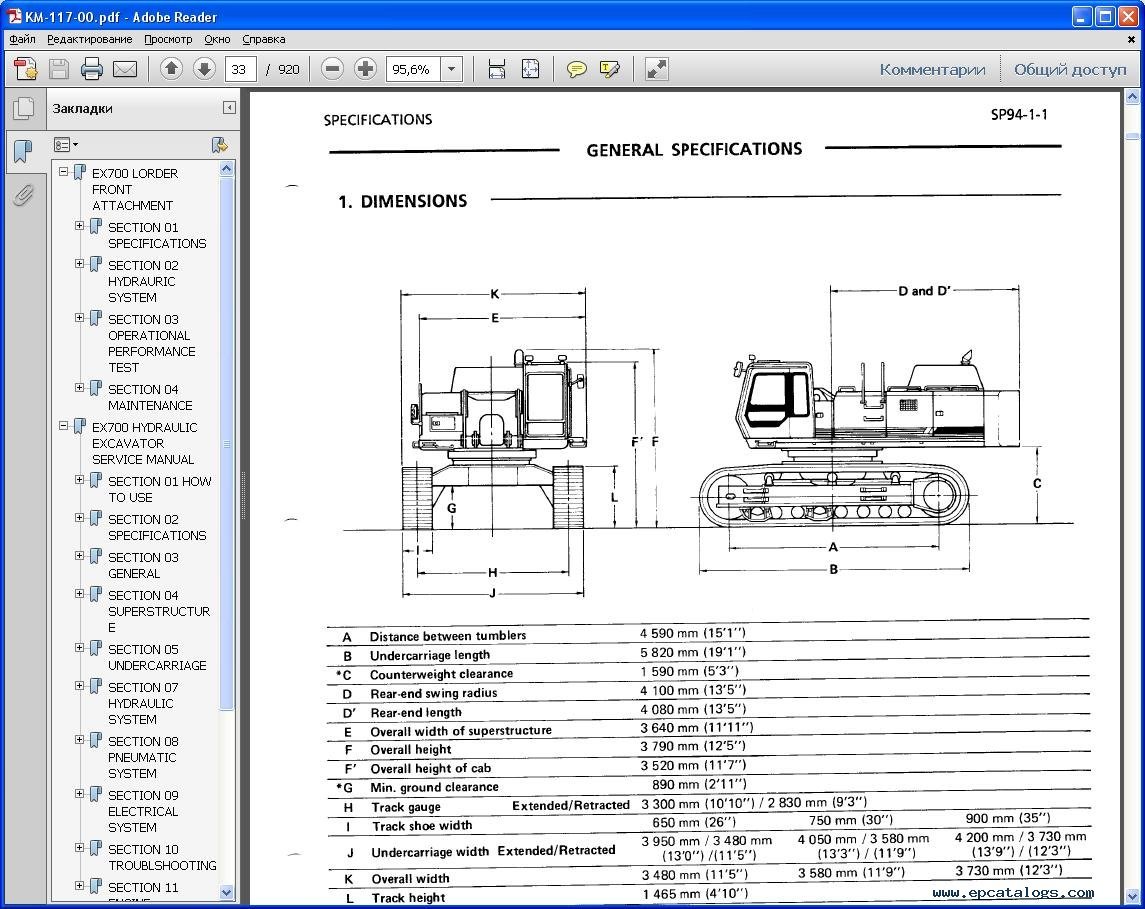1145x909 pixels.
Task: Zoom in with the plus button
Action: (366, 69)
